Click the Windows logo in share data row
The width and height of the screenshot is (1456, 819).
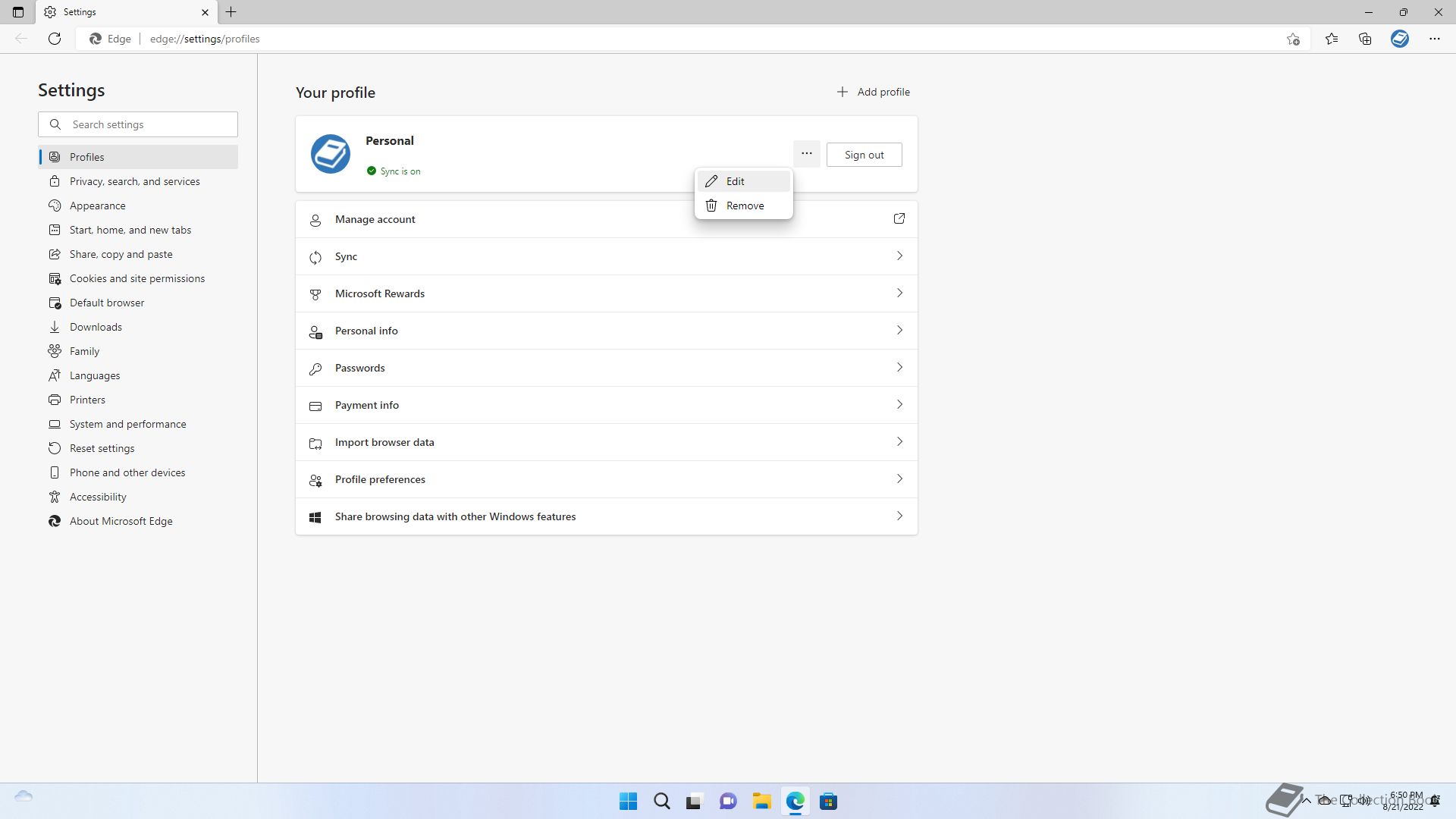tap(315, 518)
